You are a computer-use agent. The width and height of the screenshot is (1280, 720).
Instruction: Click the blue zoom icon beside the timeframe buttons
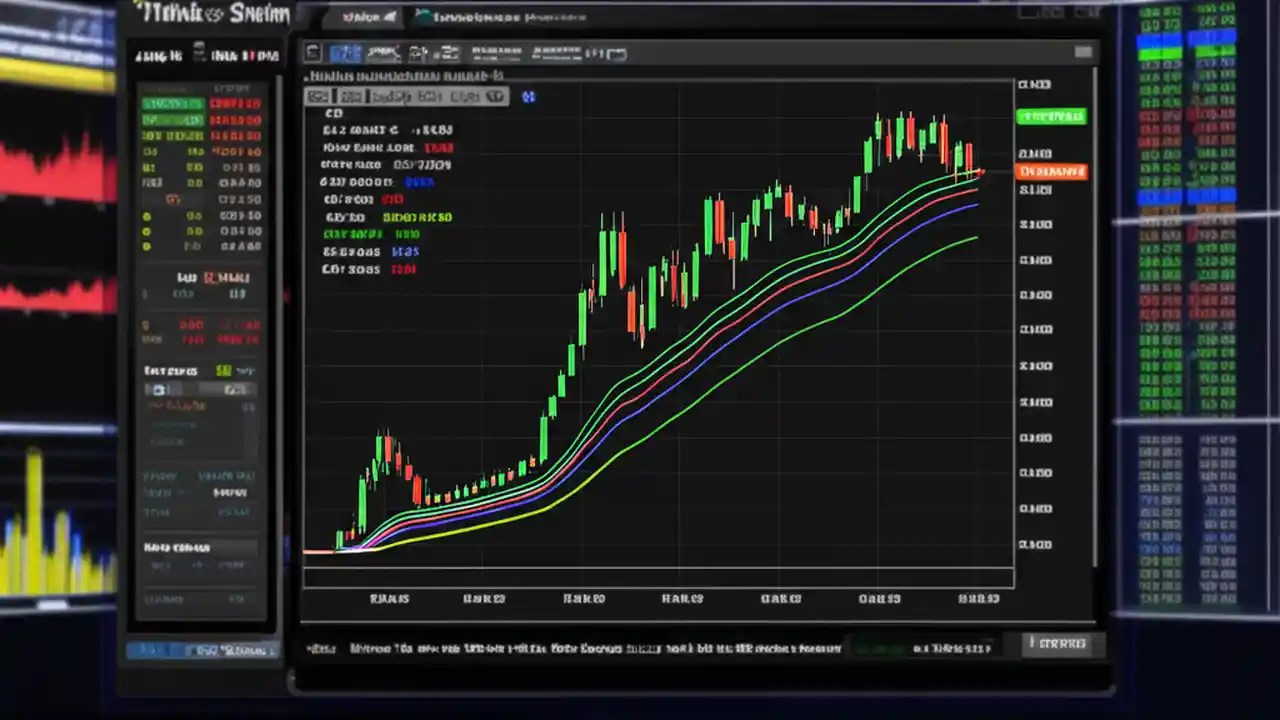point(528,97)
